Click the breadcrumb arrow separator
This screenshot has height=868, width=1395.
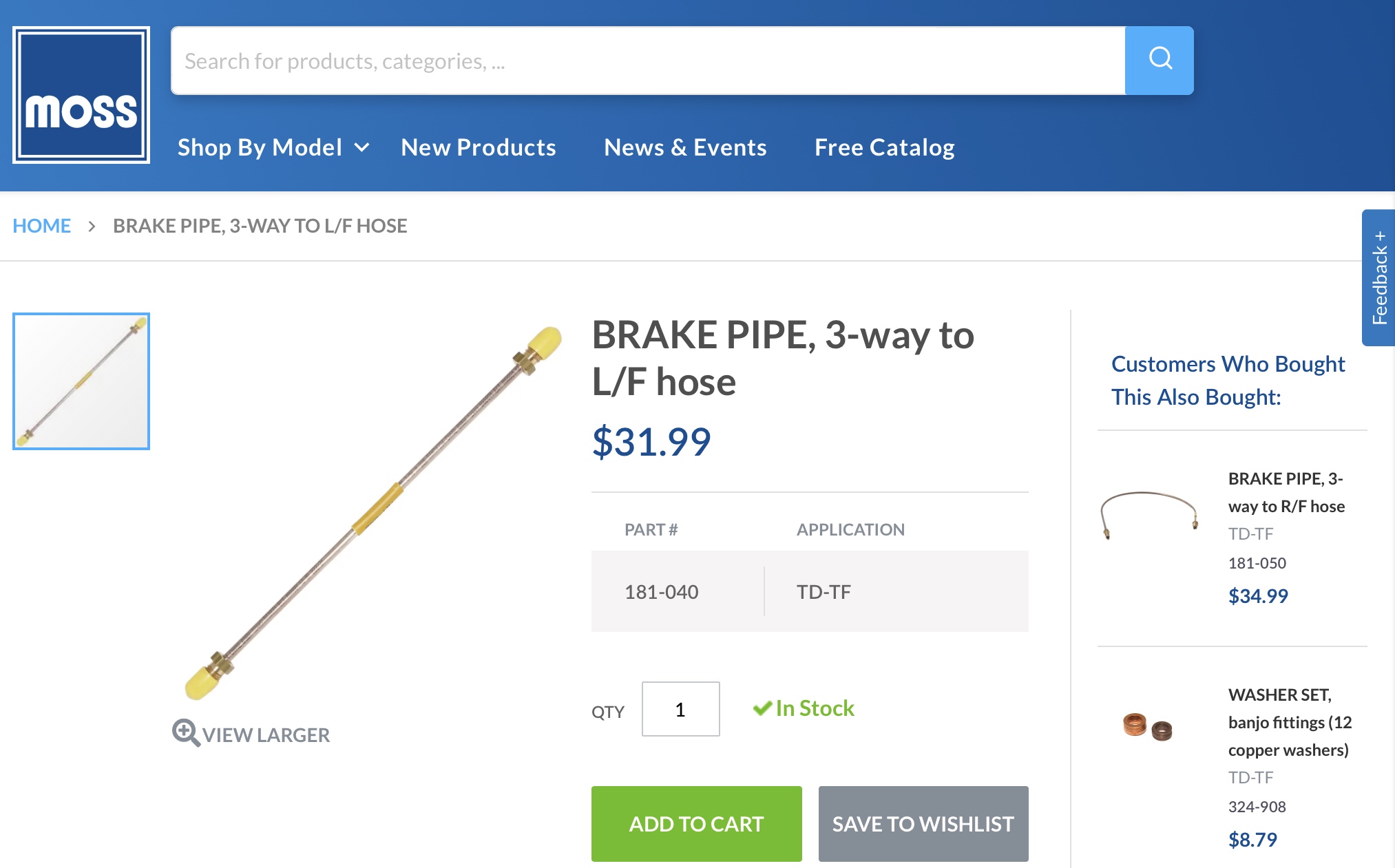pos(92,226)
